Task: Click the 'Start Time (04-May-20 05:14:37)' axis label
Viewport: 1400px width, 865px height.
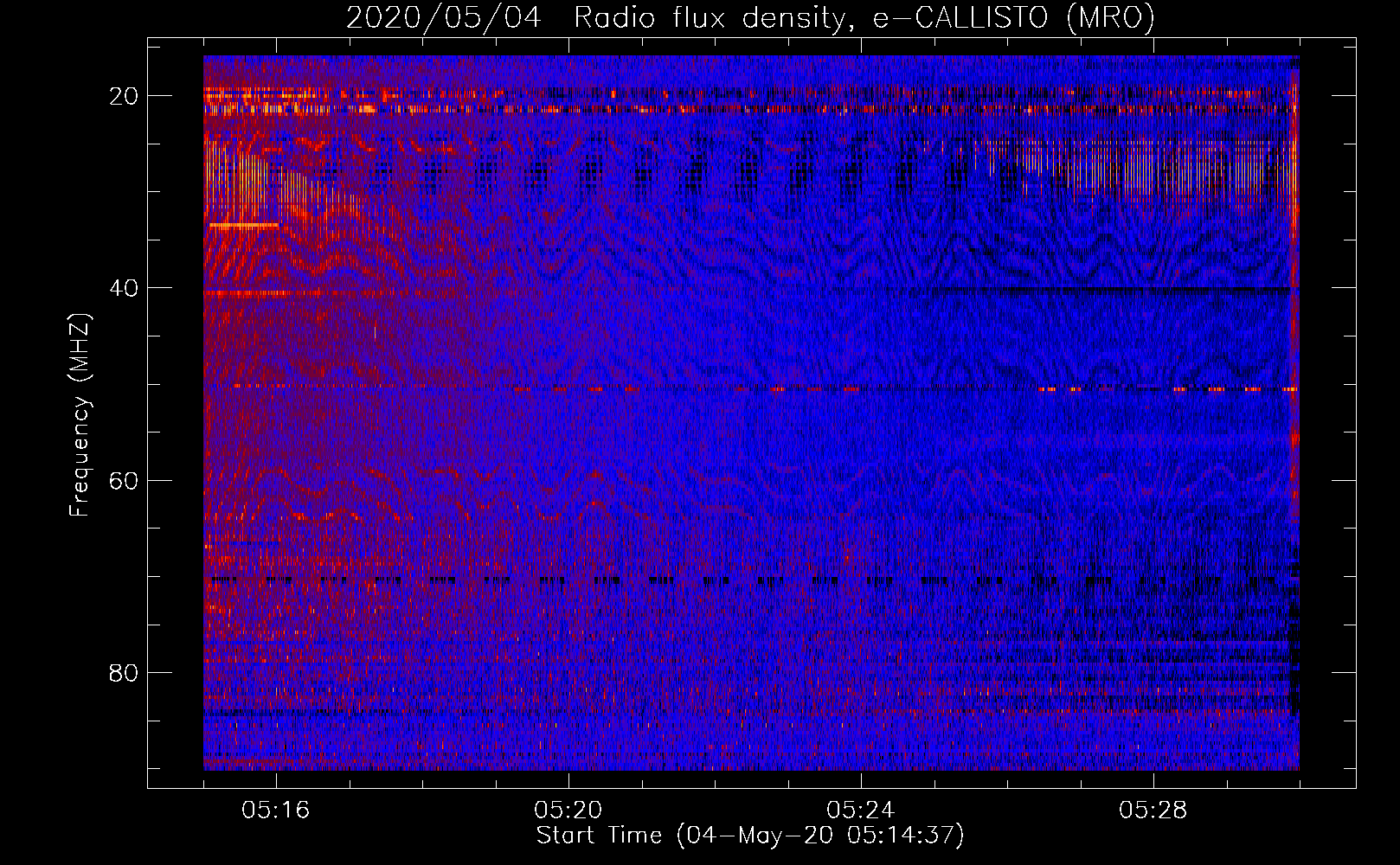Action: (749, 836)
